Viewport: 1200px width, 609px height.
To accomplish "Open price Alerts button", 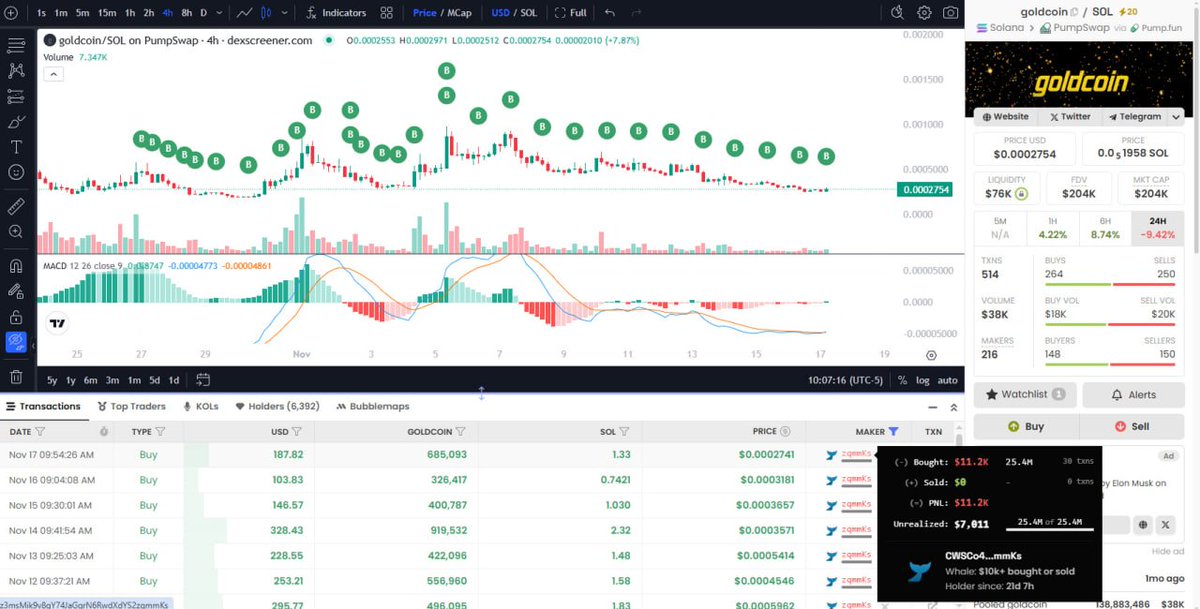I will pos(1133,394).
